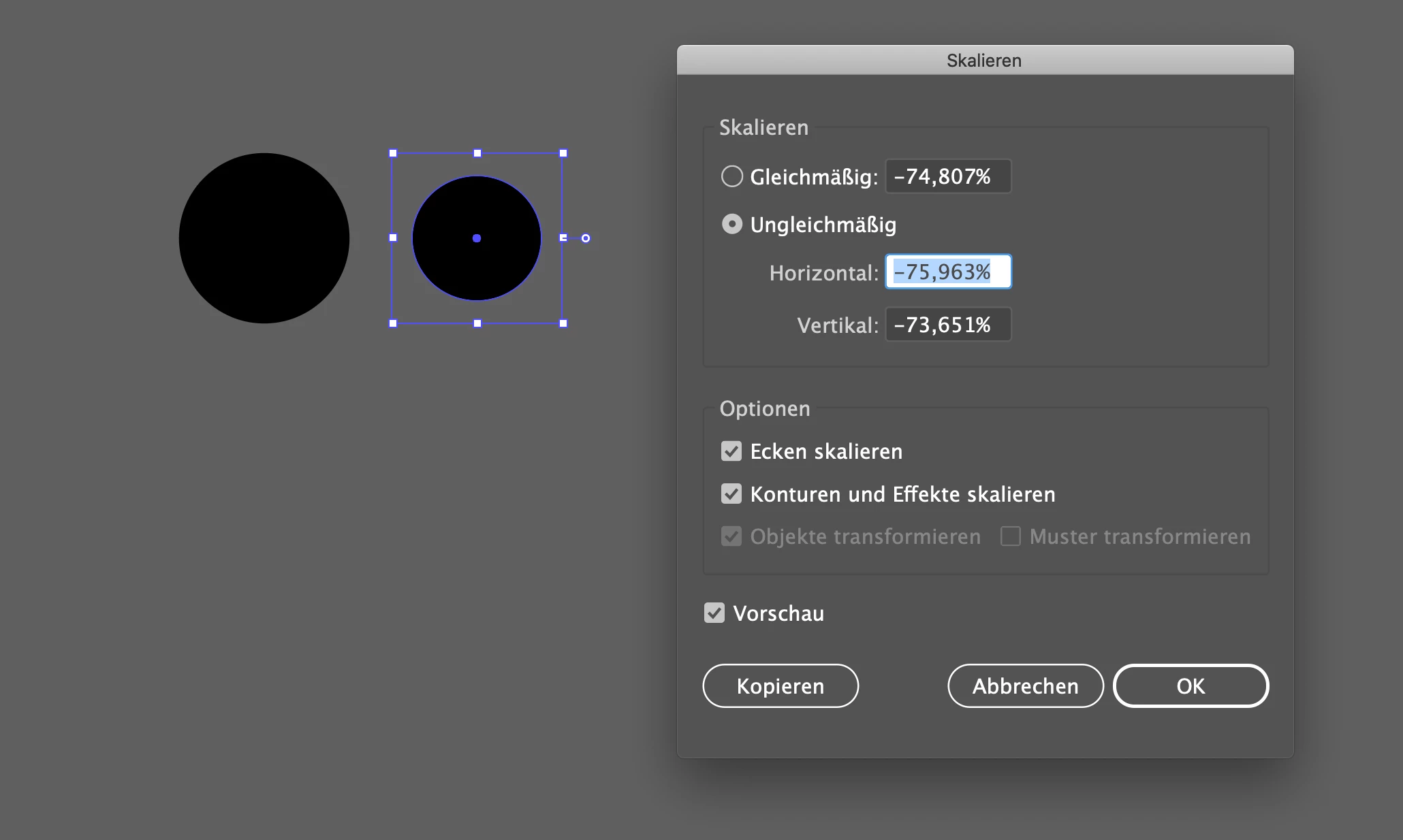
Task: Click into the Horizontal scale field
Action: click(947, 272)
